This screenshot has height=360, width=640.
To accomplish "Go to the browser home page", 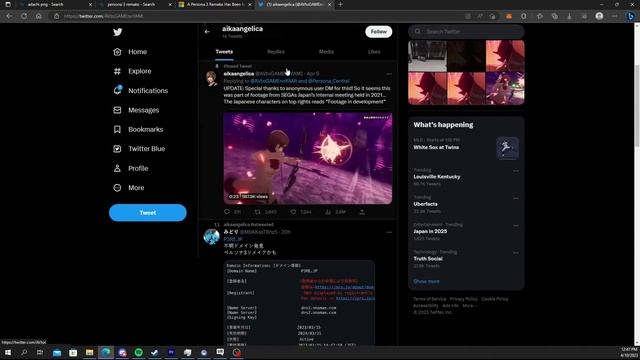I will 38,16.
